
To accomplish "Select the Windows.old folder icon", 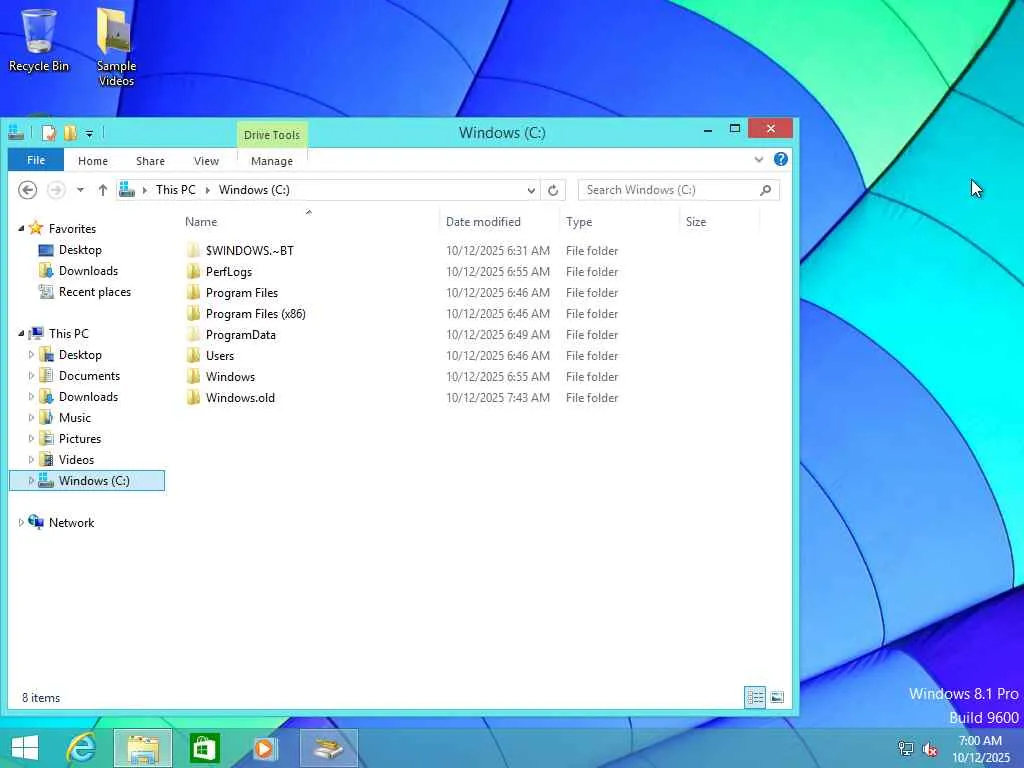I will (x=193, y=397).
